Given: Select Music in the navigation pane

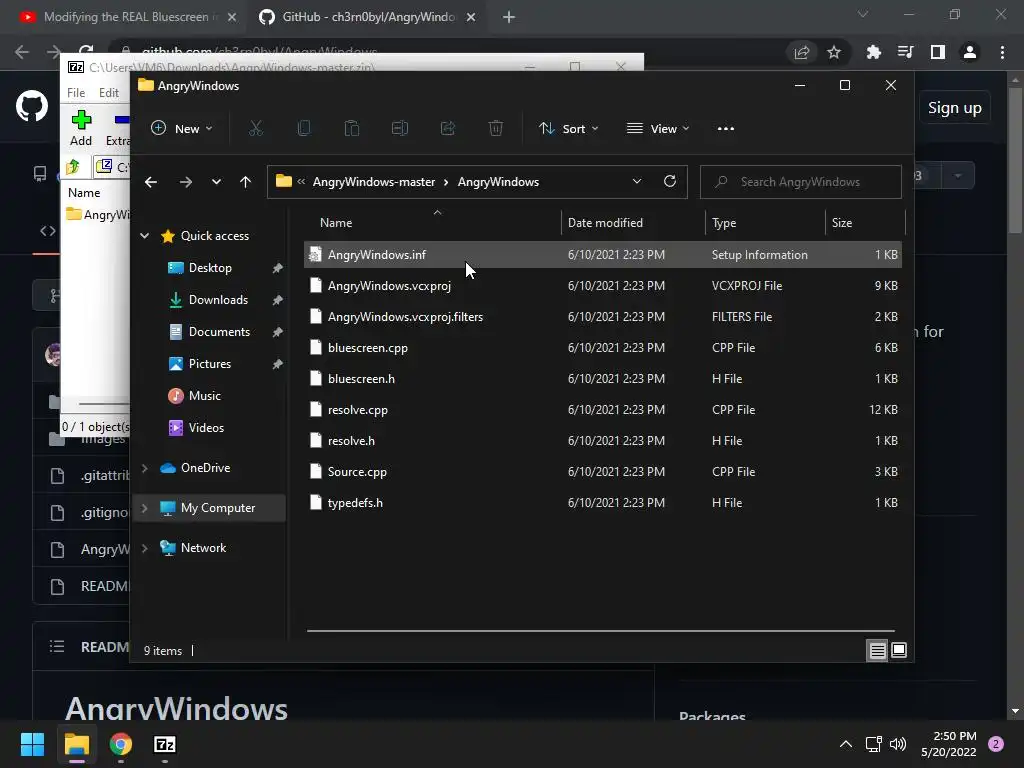Looking at the screenshot, I should pyautogui.click(x=204, y=396).
